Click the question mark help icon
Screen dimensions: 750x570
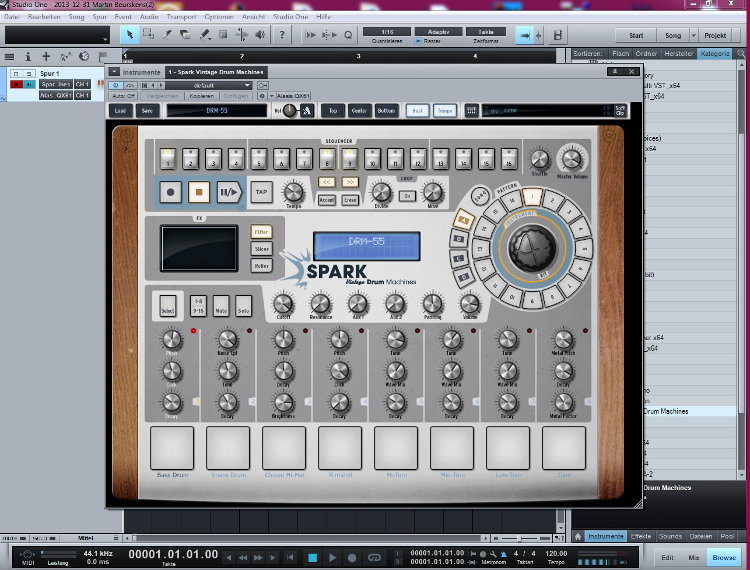click(x=282, y=35)
